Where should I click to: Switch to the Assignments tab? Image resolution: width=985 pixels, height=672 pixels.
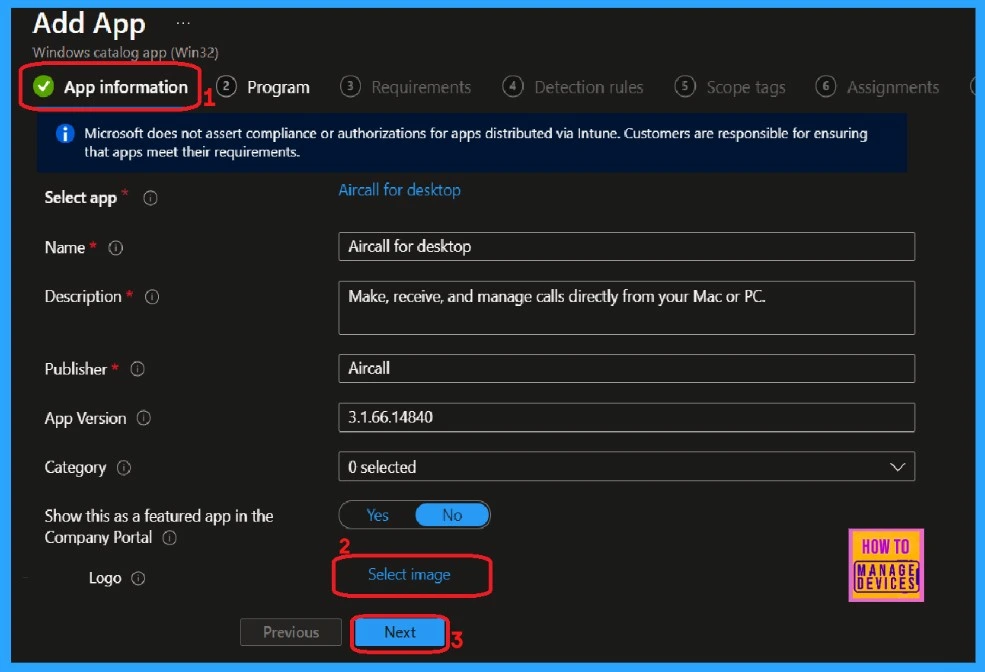point(878,87)
